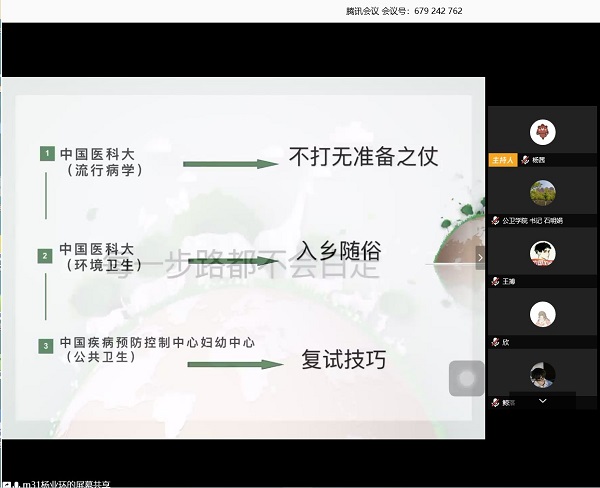
Task: Click the floating gray round button
Action: 467,378
